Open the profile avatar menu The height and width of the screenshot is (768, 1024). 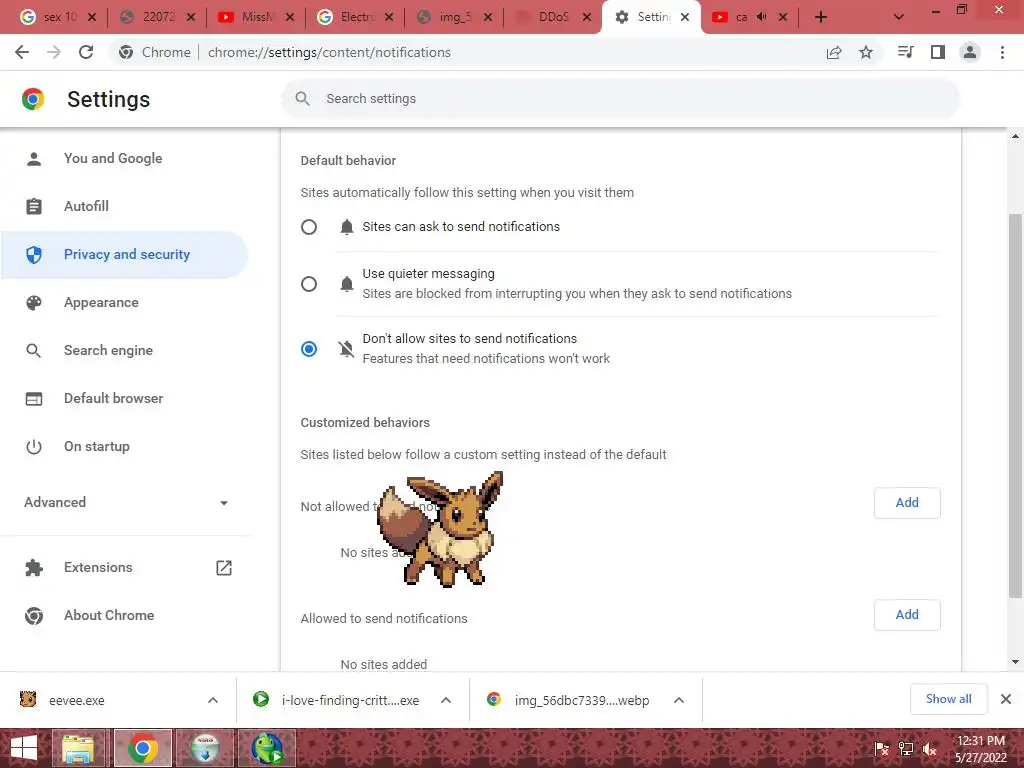(970, 52)
